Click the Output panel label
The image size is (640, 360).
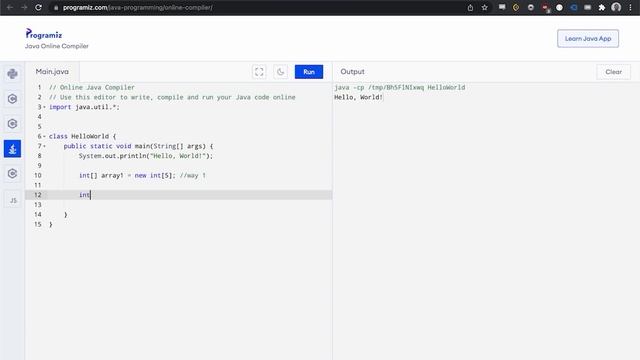352,71
